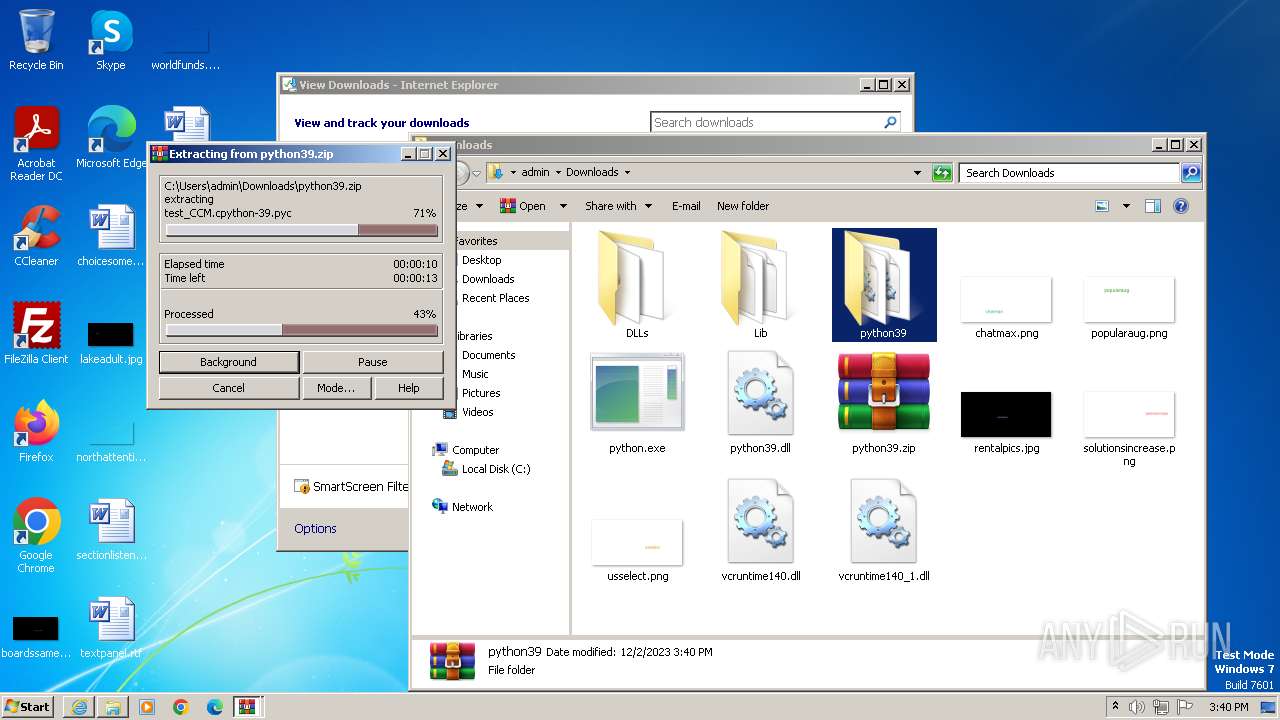Open the Share with menu
1280x720 pixels.
point(610,206)
